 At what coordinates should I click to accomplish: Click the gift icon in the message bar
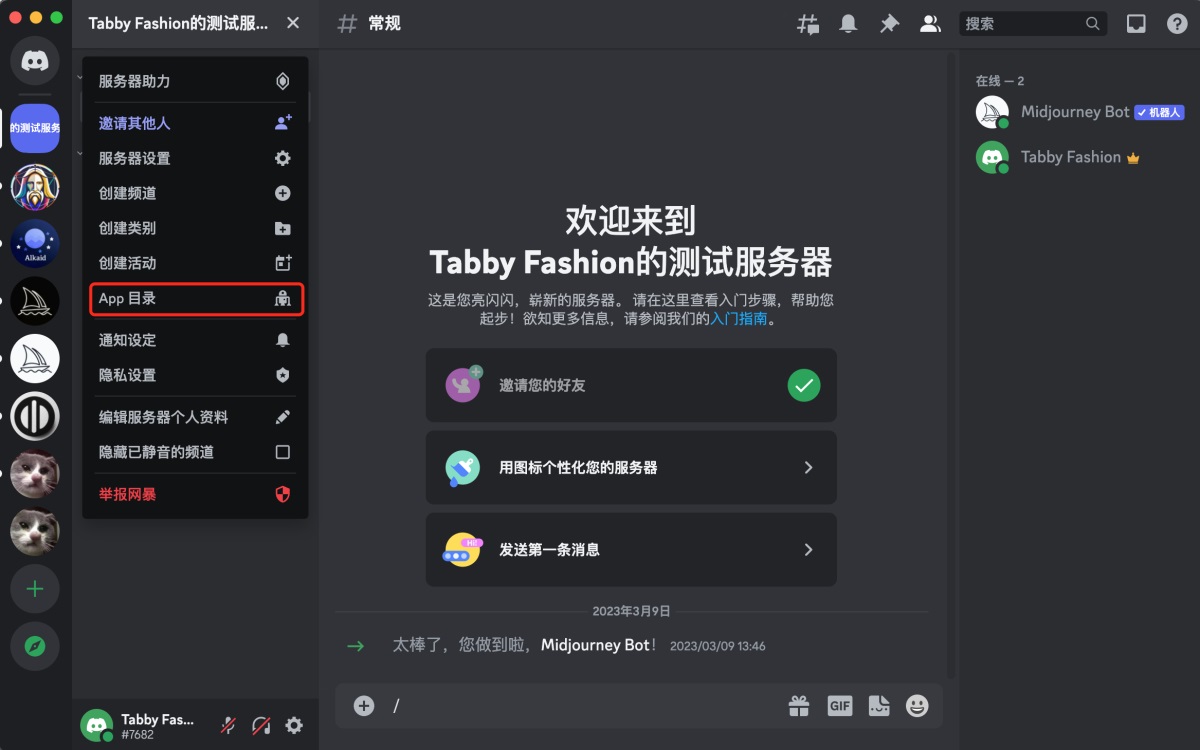coord(798,705)
